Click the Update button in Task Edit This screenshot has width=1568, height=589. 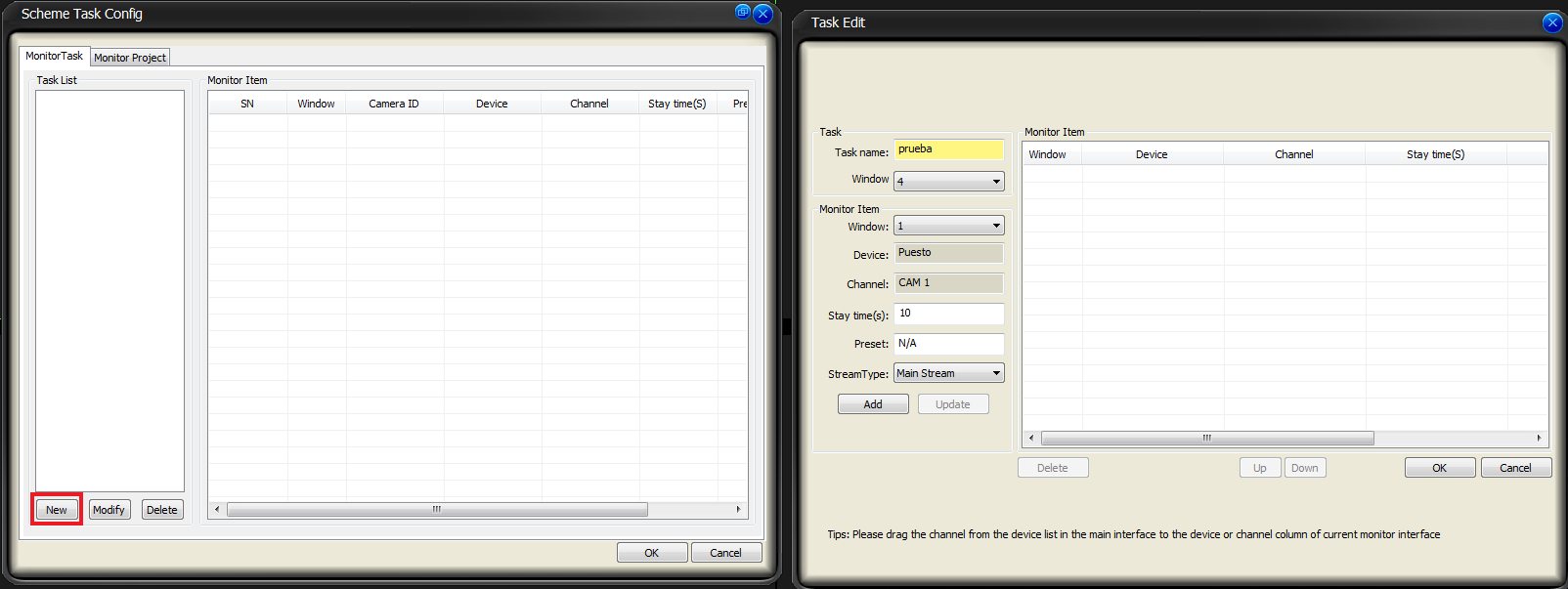tap(953, 404)
